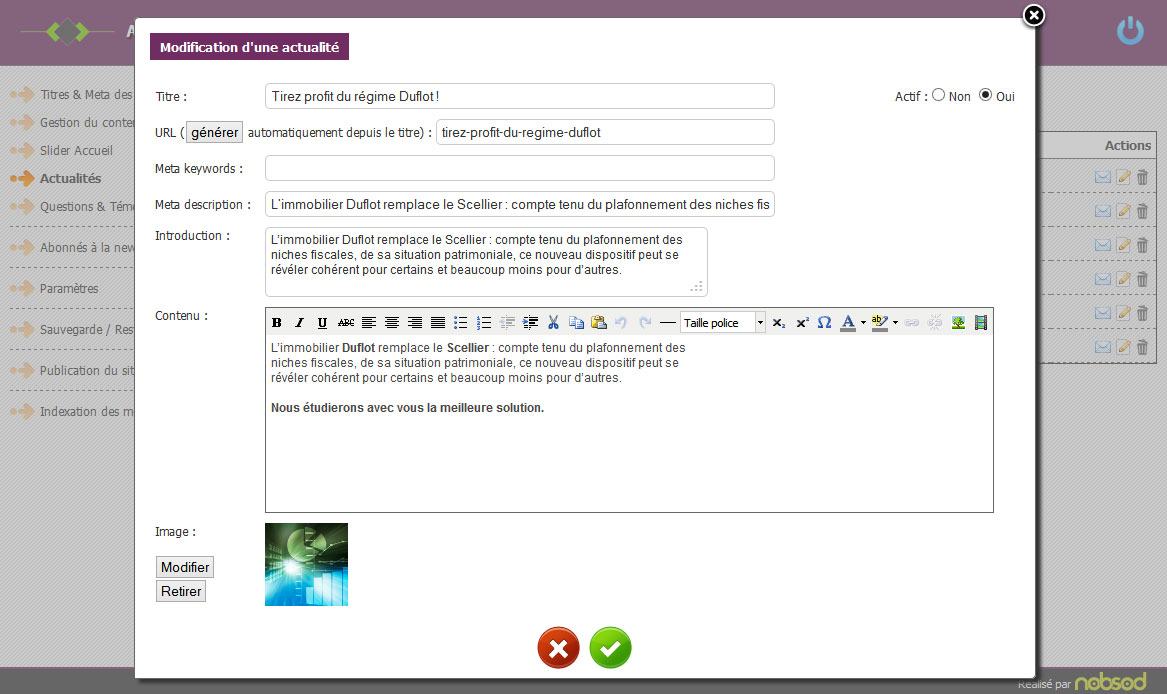Insert a special character with Omega icon
1167x694 pixels.
click(824, 322)
